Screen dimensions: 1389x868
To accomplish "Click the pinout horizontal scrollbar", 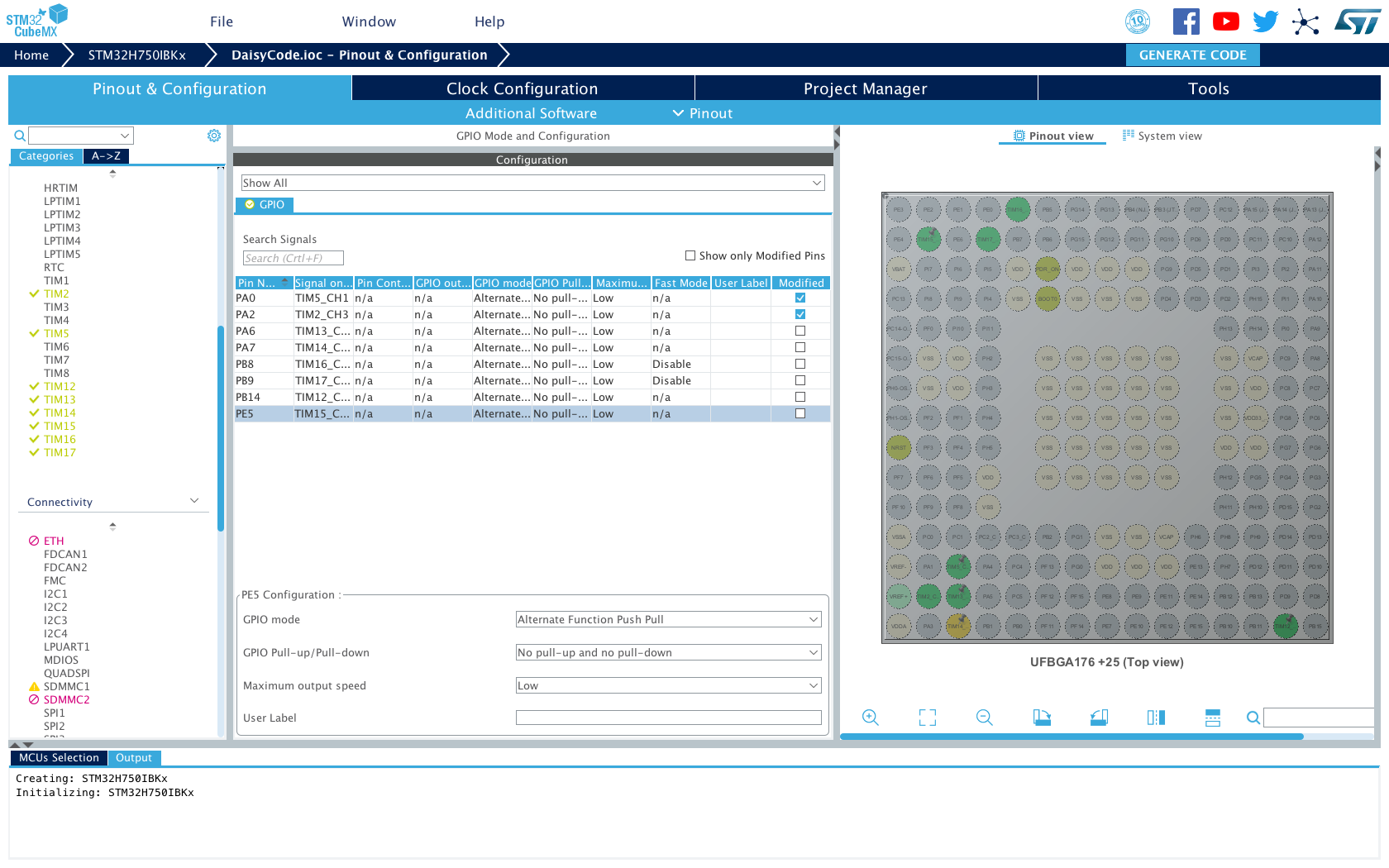I will (x=1072, y=736).
